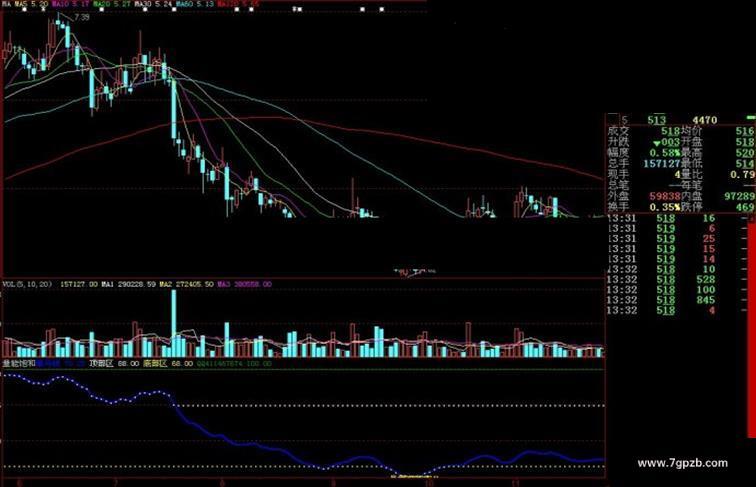The width and height of the screenshot is (756, 487).
Task: Click the order volume 4470 in top row
Action: [705, 120]
